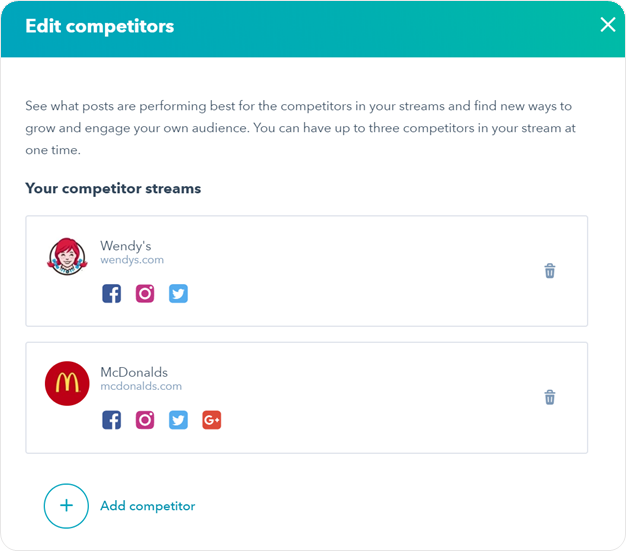Delete the McDonalds competitor stream
This screenshot has width=626, height=551.
550,397
